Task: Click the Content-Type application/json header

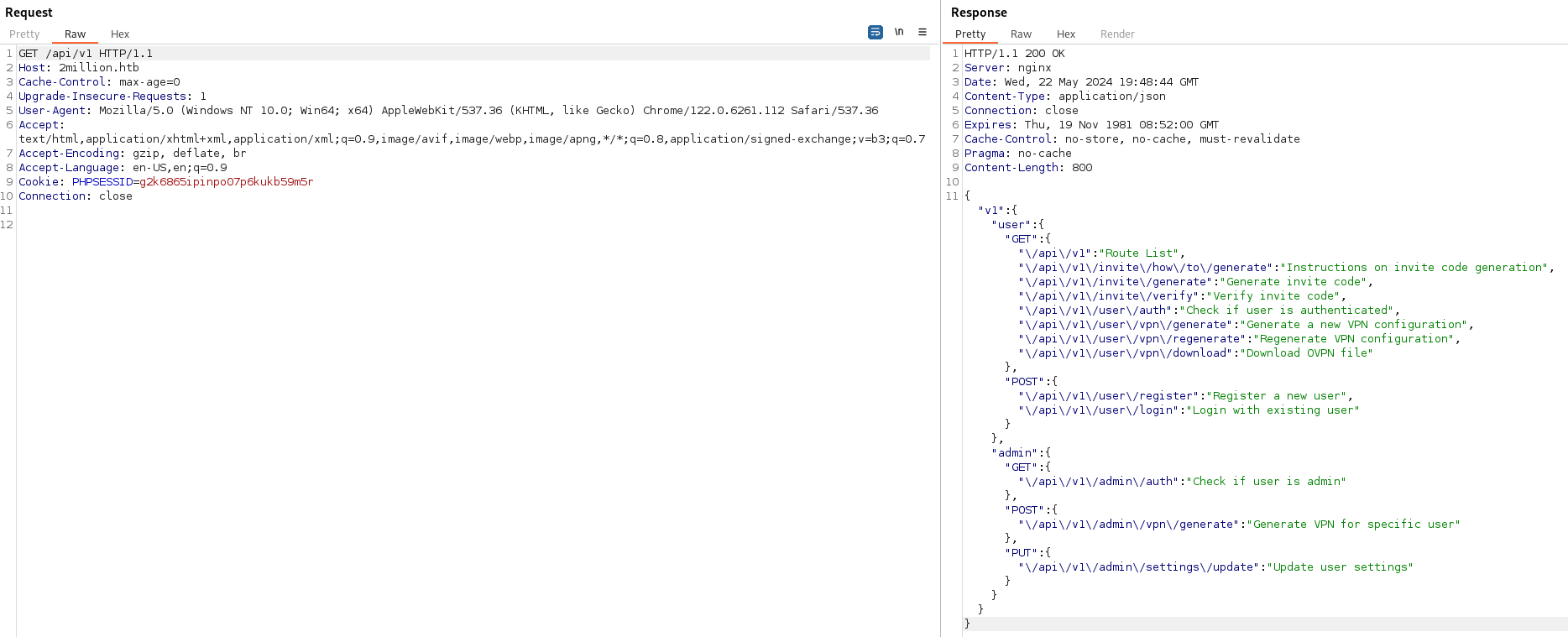Action: click(x=1064, y=97)
